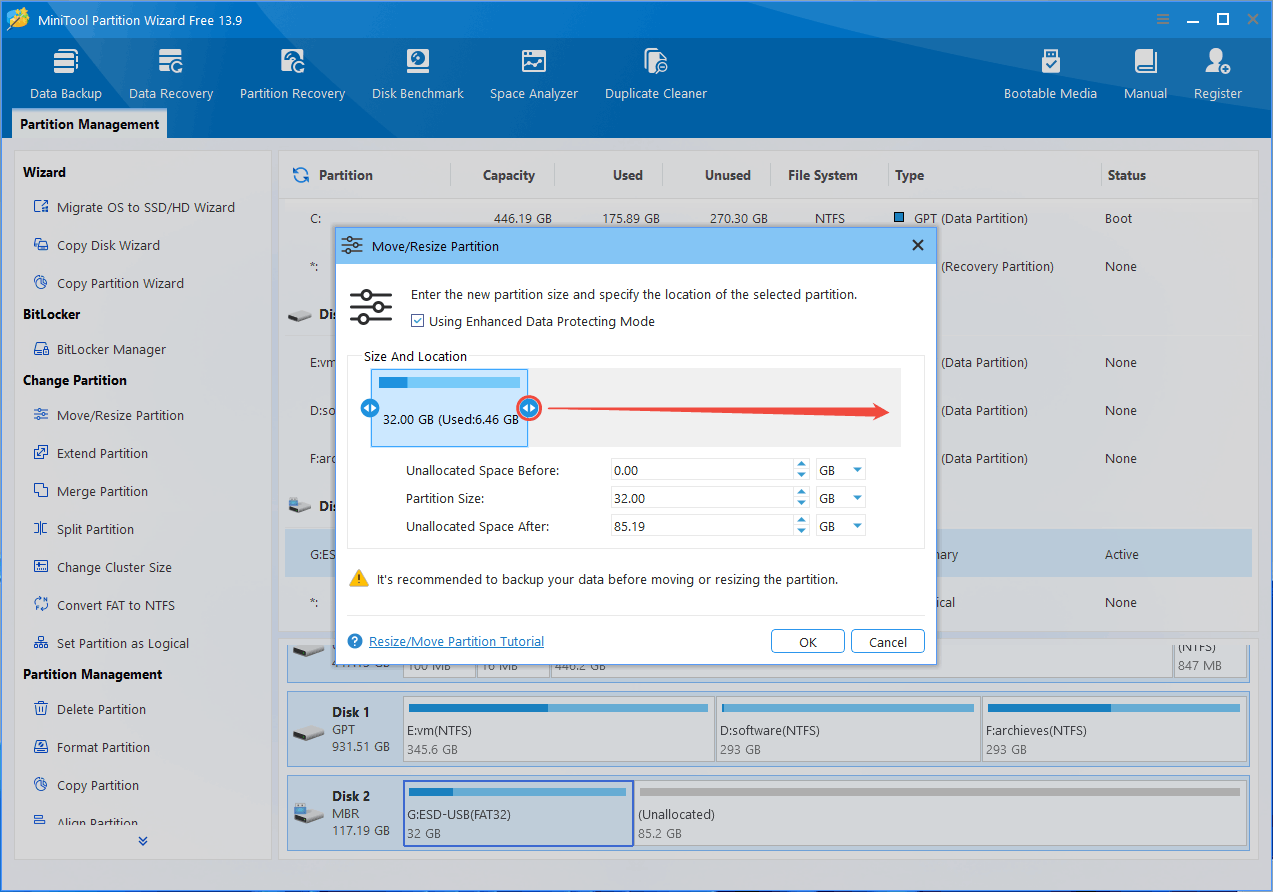Image resolution: width=1273 pixels, height=892 pixels.
Task: Choose Copy Partition in sidebar
Action: [85, 785]
